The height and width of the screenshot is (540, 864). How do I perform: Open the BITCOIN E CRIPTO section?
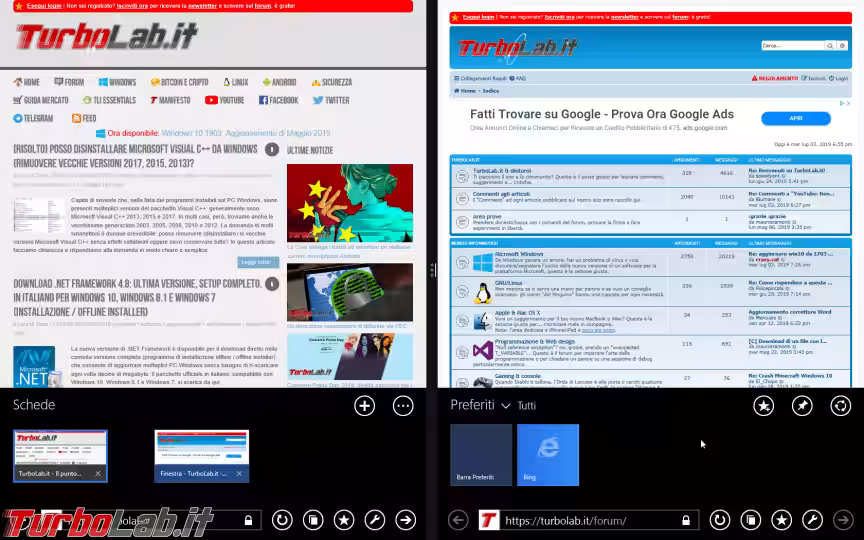pos(180,82)
